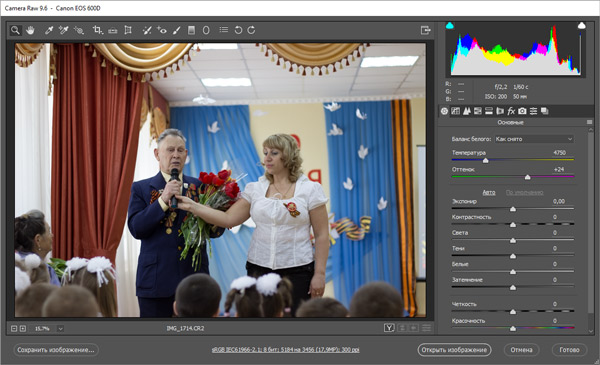
Task: Click Открыть изображение button
Action: tap(454, 350)
